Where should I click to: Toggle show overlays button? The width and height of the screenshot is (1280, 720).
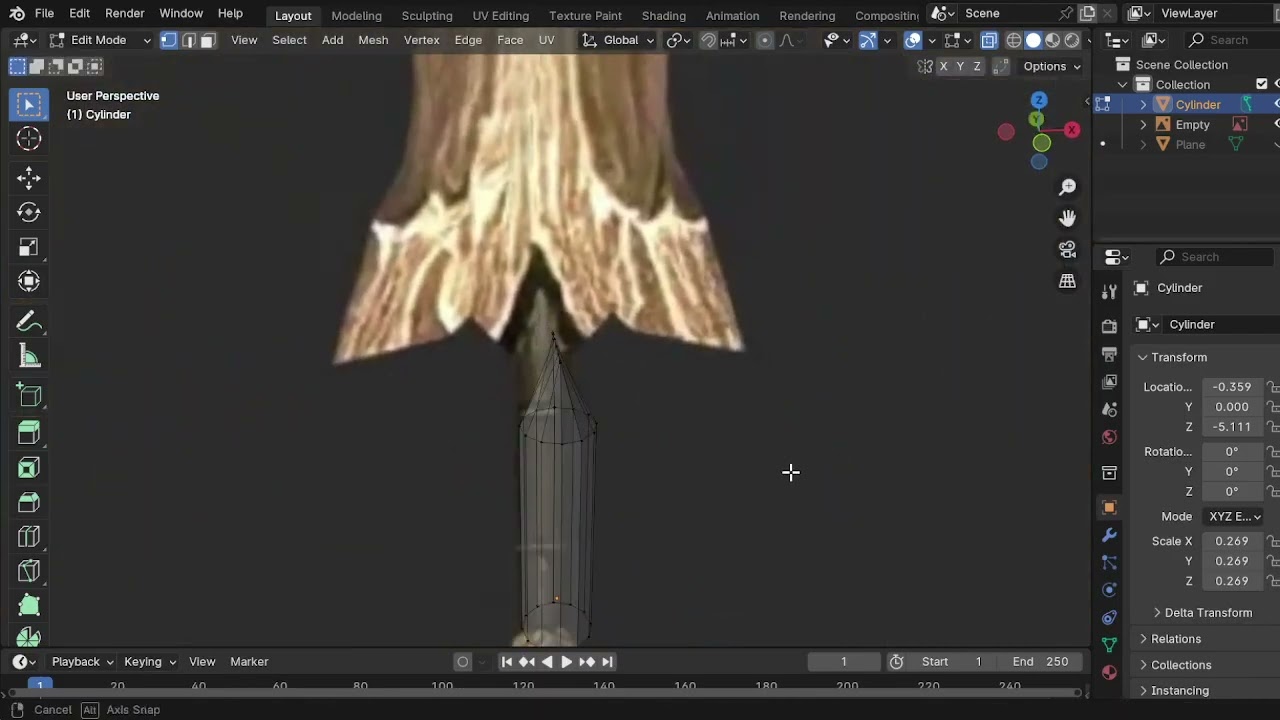click(913, 40)
